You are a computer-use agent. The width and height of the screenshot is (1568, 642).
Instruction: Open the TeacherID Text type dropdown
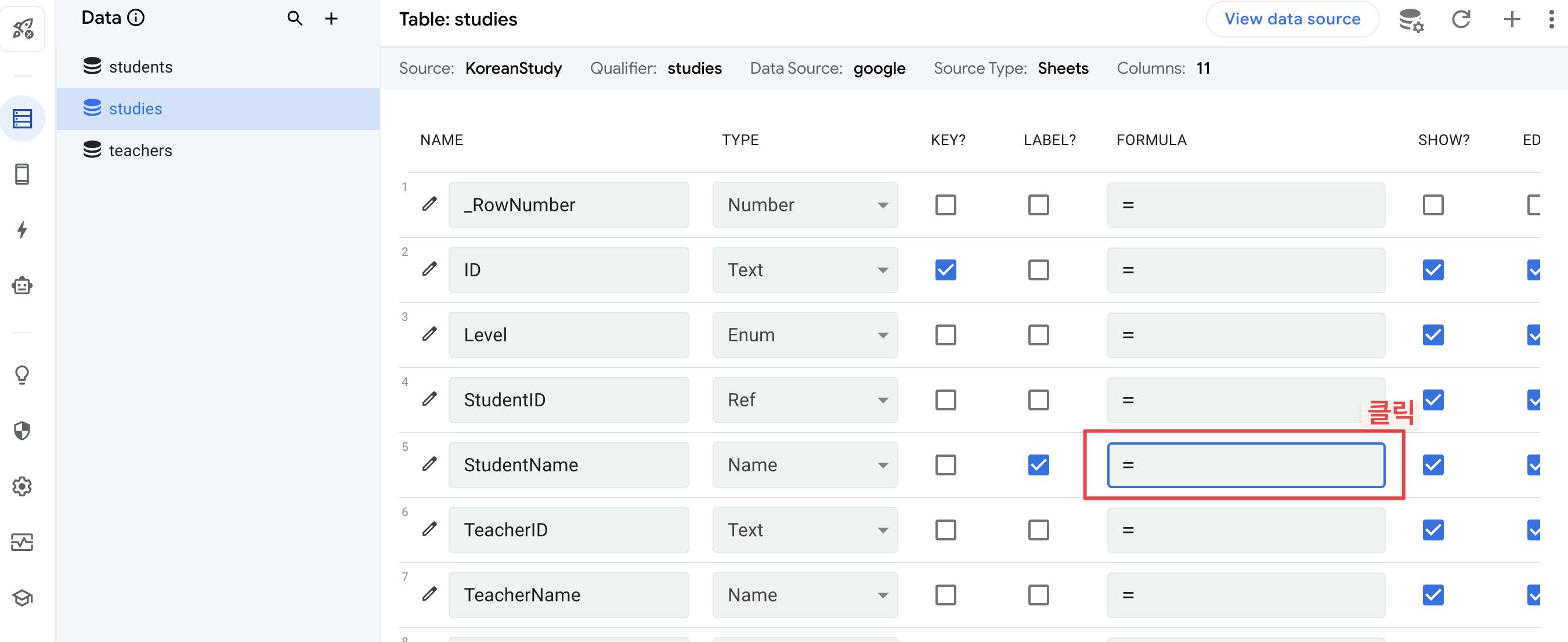(x=805, y=530)
